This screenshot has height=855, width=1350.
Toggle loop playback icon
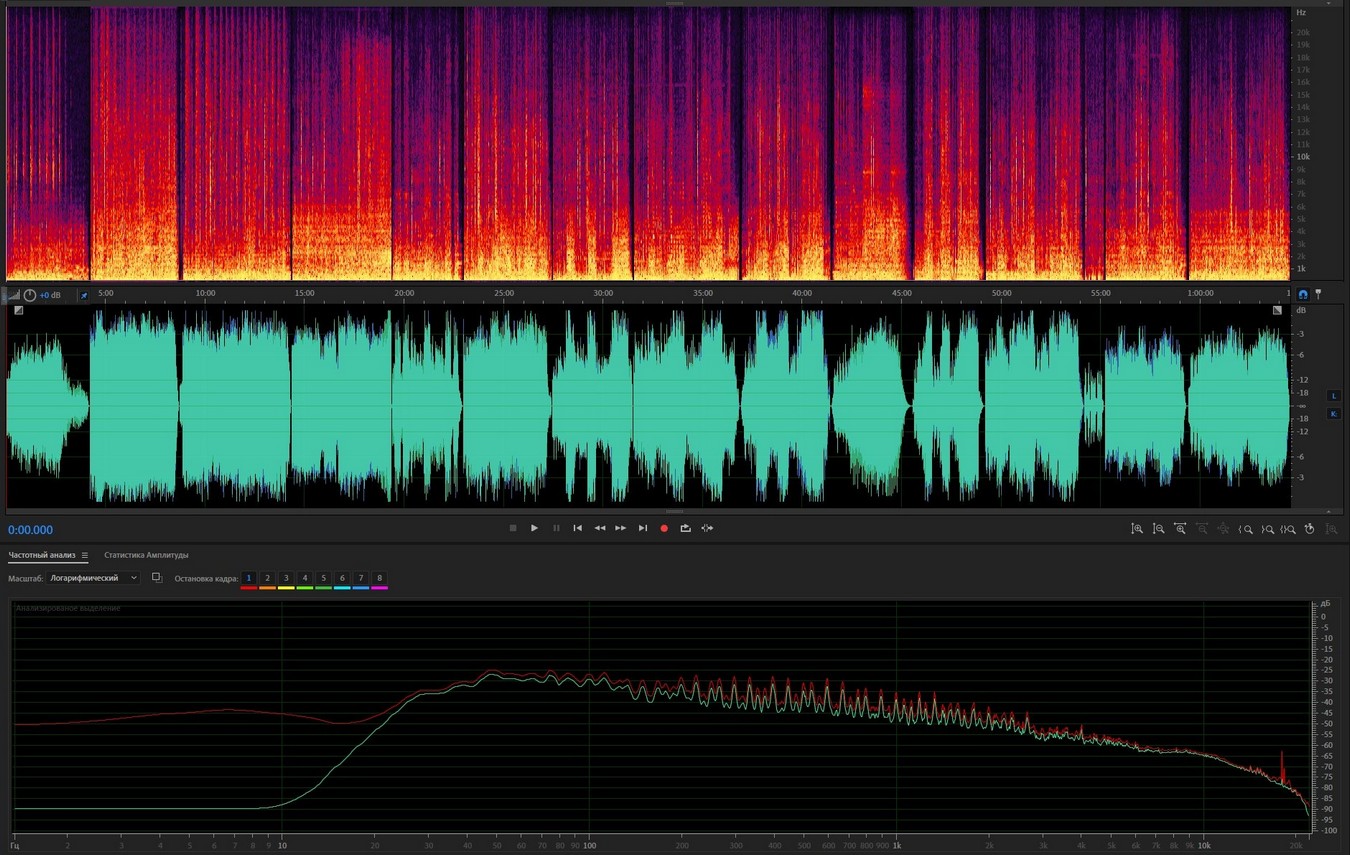685,528
